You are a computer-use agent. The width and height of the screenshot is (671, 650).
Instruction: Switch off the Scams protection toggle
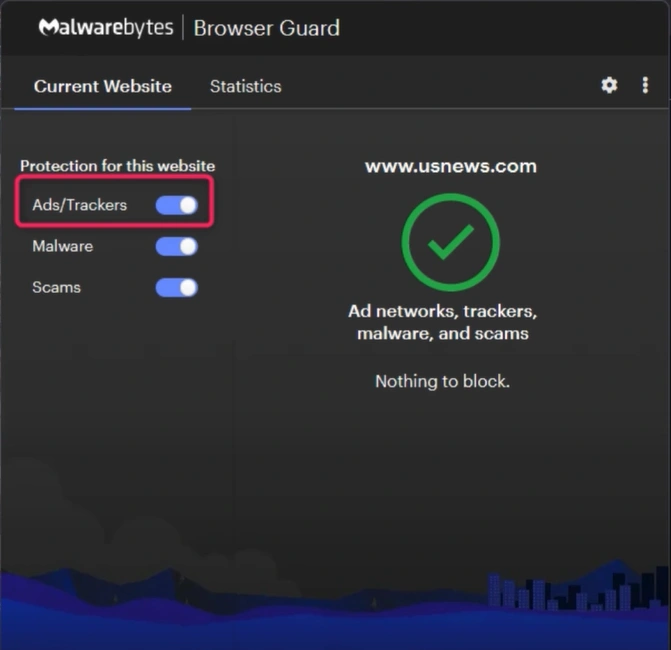click(176, 288)
